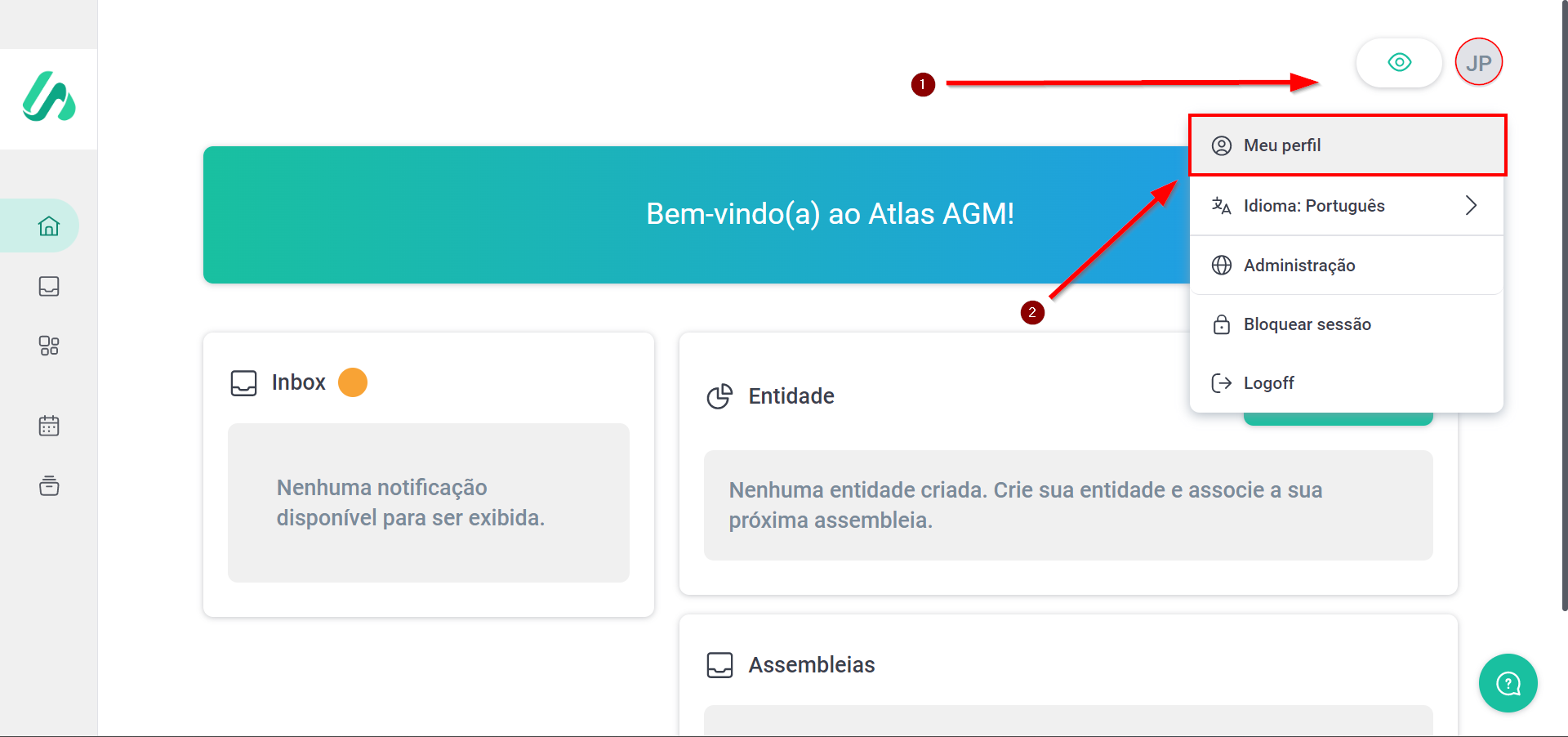Click the Assembleias section heading

click(x=811, y=665)
